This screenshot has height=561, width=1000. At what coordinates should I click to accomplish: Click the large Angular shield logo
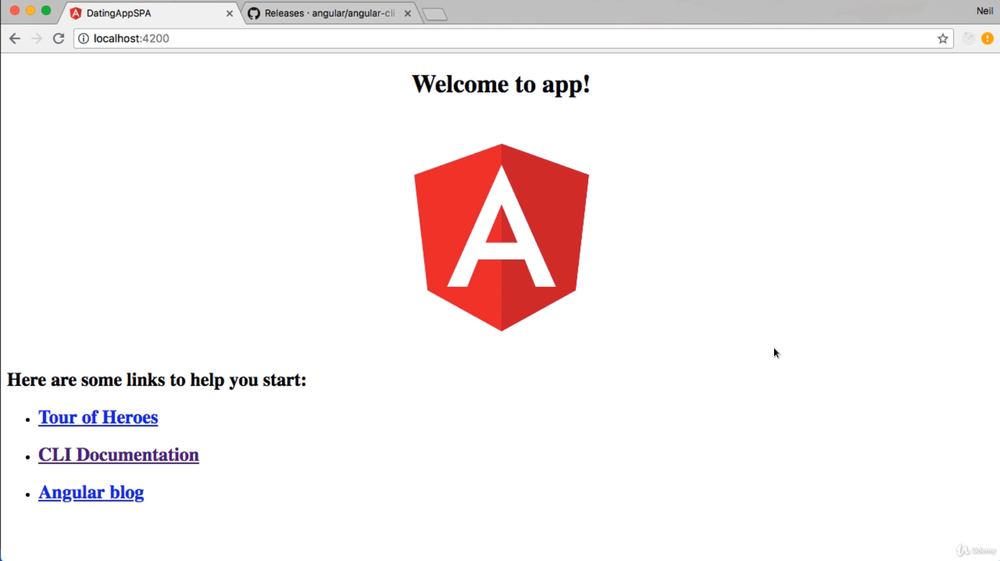[501, 237]
